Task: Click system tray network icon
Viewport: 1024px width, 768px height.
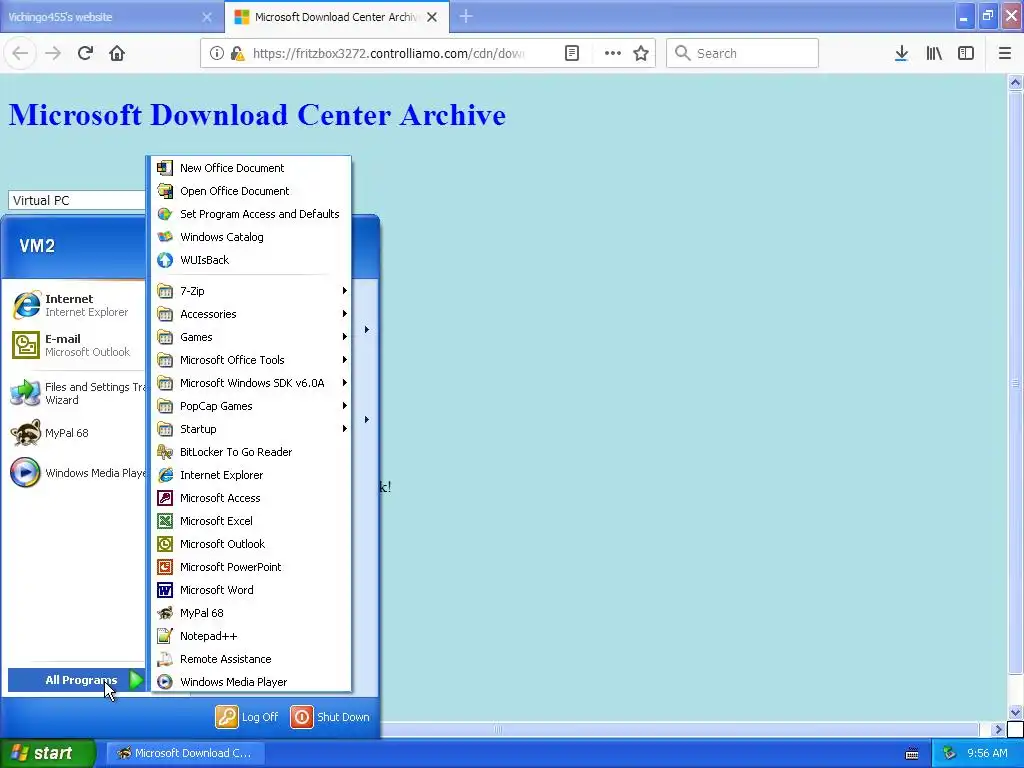Action: tap(949, 753)
